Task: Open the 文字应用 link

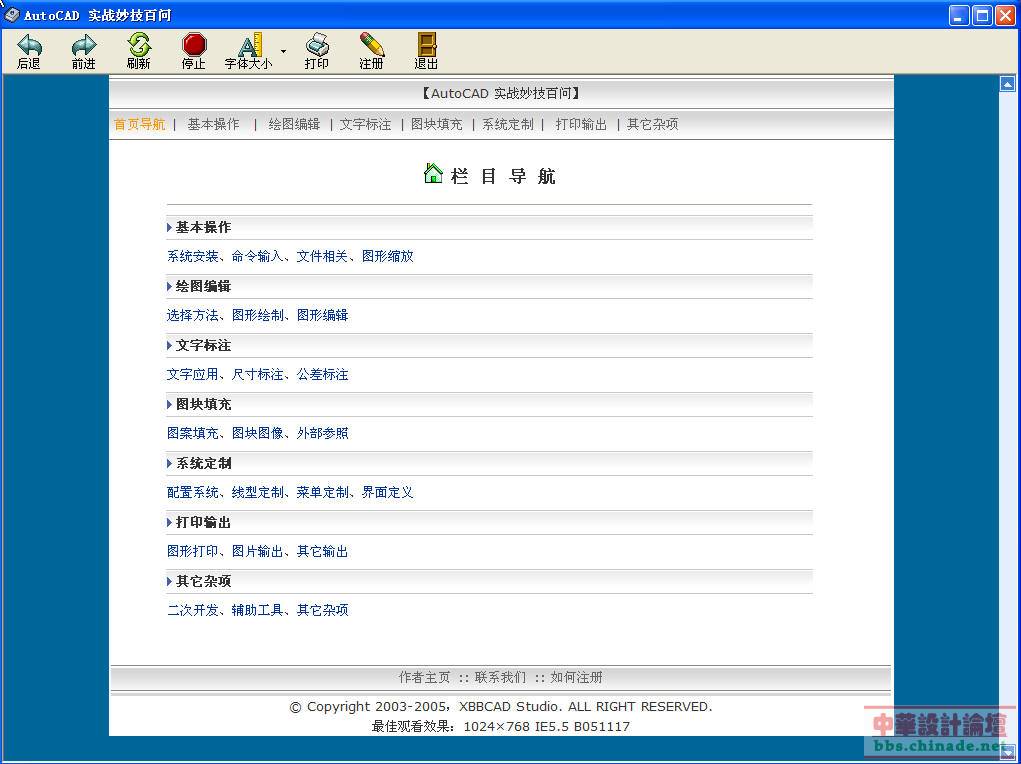Action: [x=193, y=375]
